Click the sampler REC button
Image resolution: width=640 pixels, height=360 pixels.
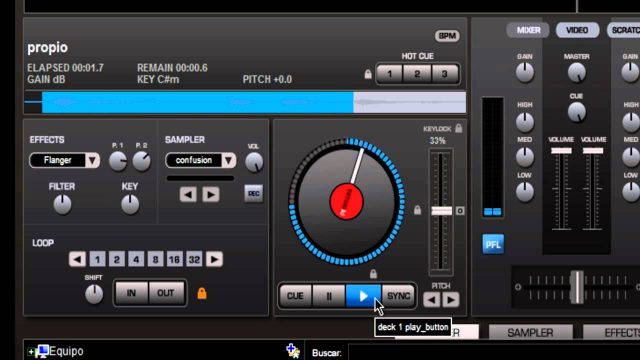pos(253,193)
